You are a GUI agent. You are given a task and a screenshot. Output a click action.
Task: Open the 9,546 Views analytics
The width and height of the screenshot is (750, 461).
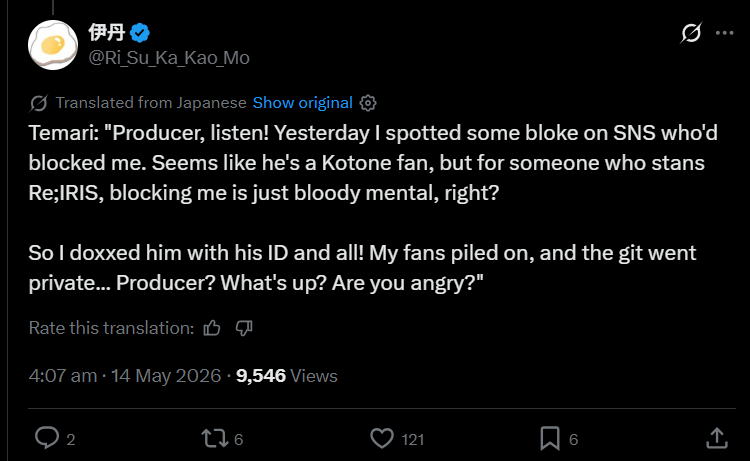point(287,376)
